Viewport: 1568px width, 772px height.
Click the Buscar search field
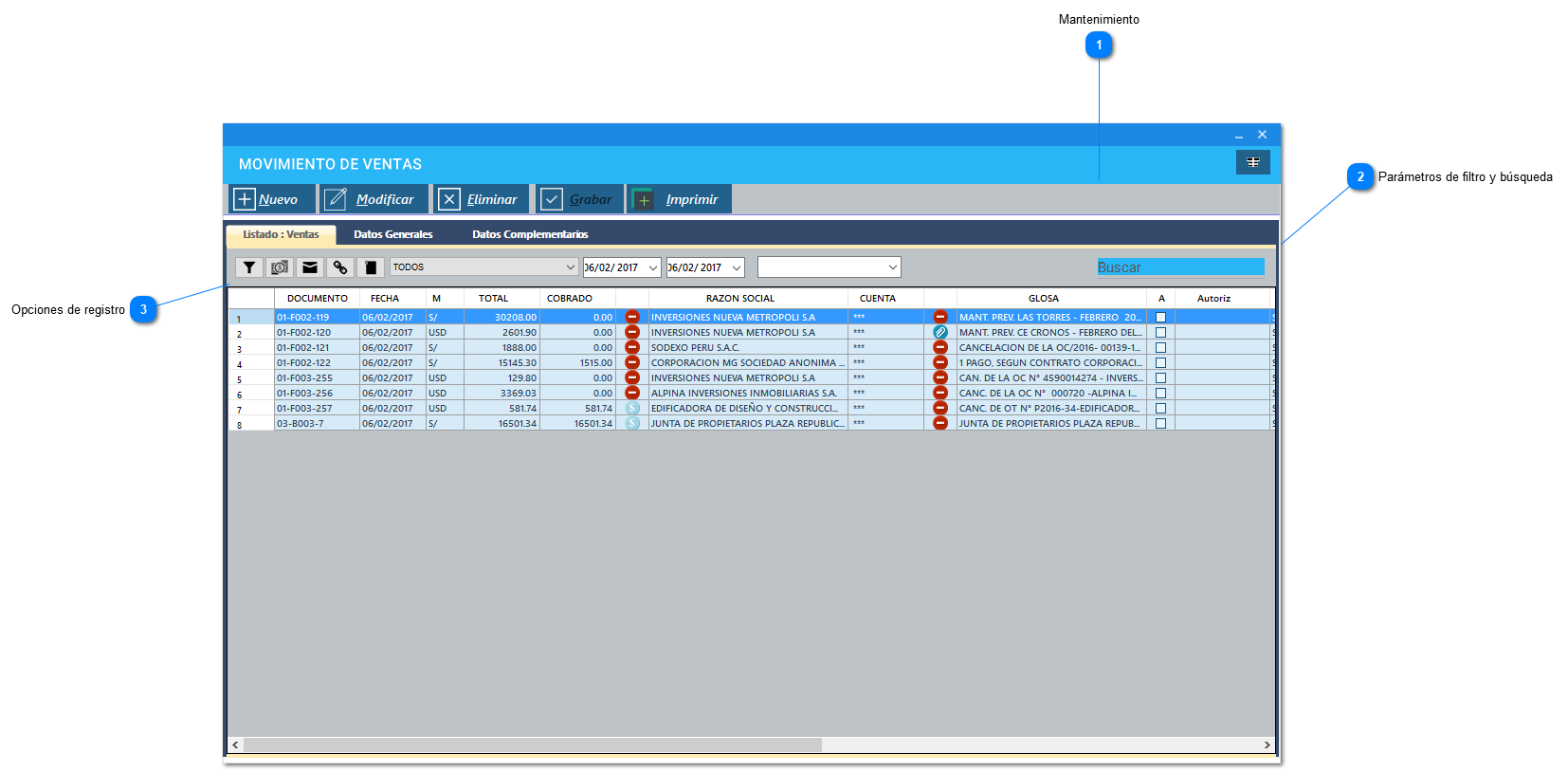[1180, 267]
